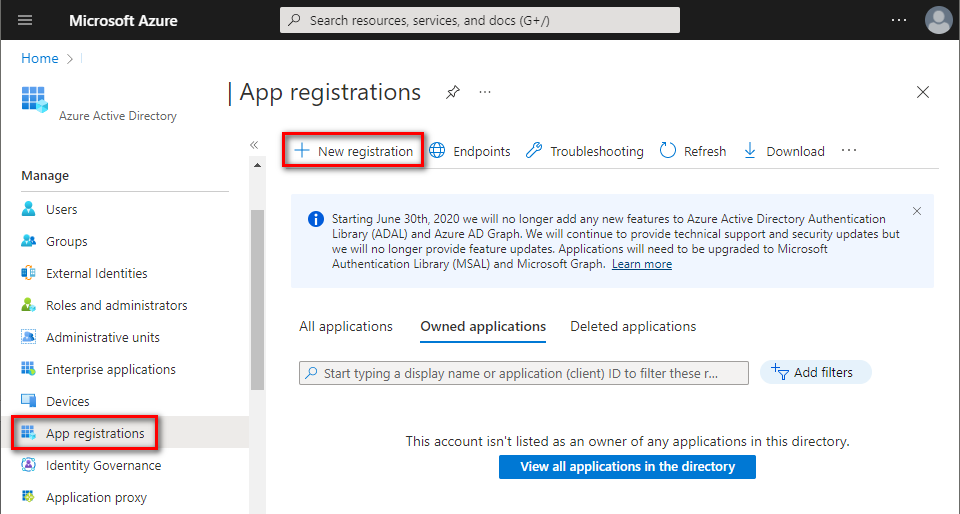Pin App registrations blade
Image resolution: width=960 pixels, height=514 pixels.
(452, 92)
